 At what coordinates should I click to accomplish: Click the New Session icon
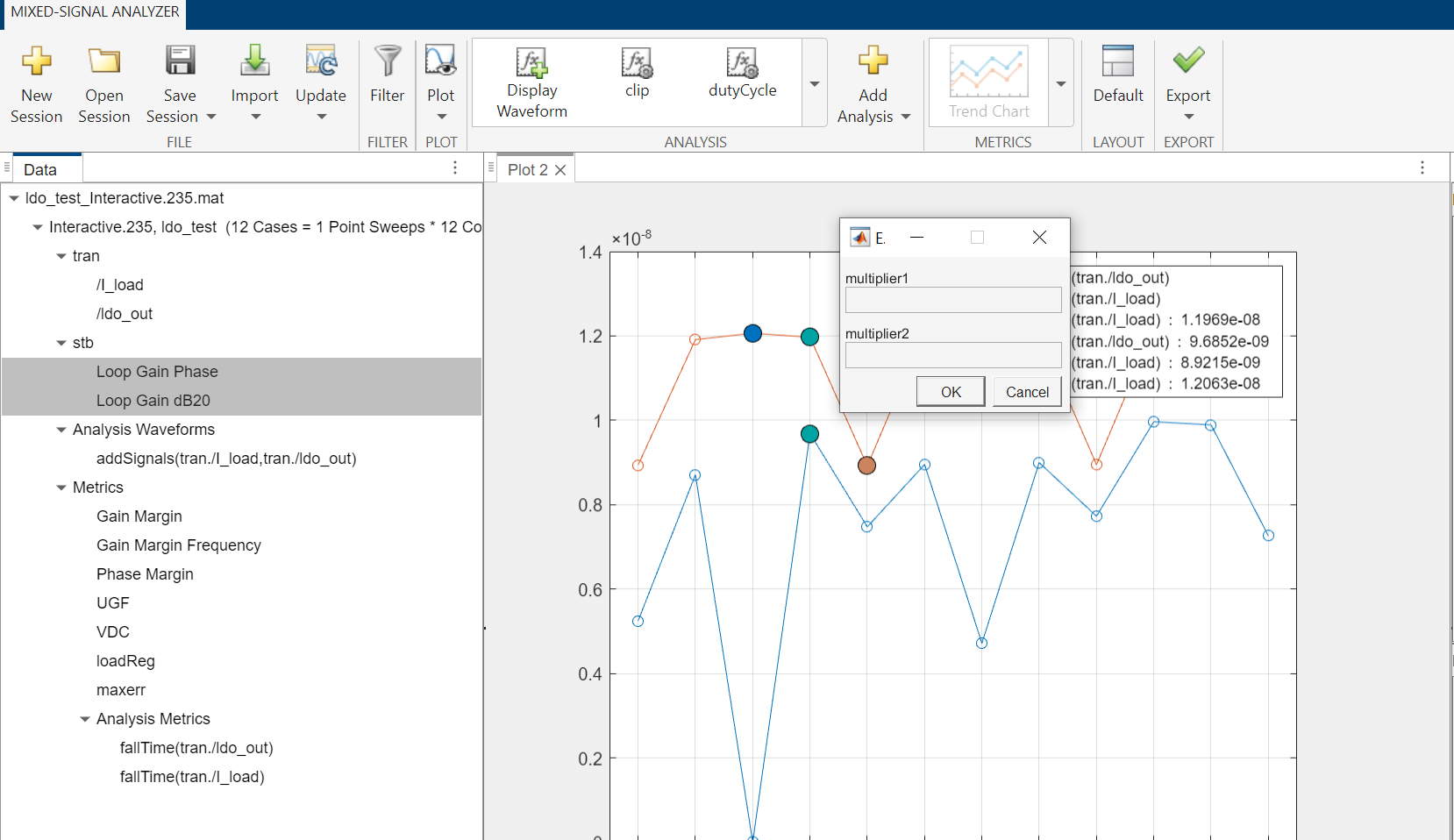pyautogui.click(x=36, y=61)
